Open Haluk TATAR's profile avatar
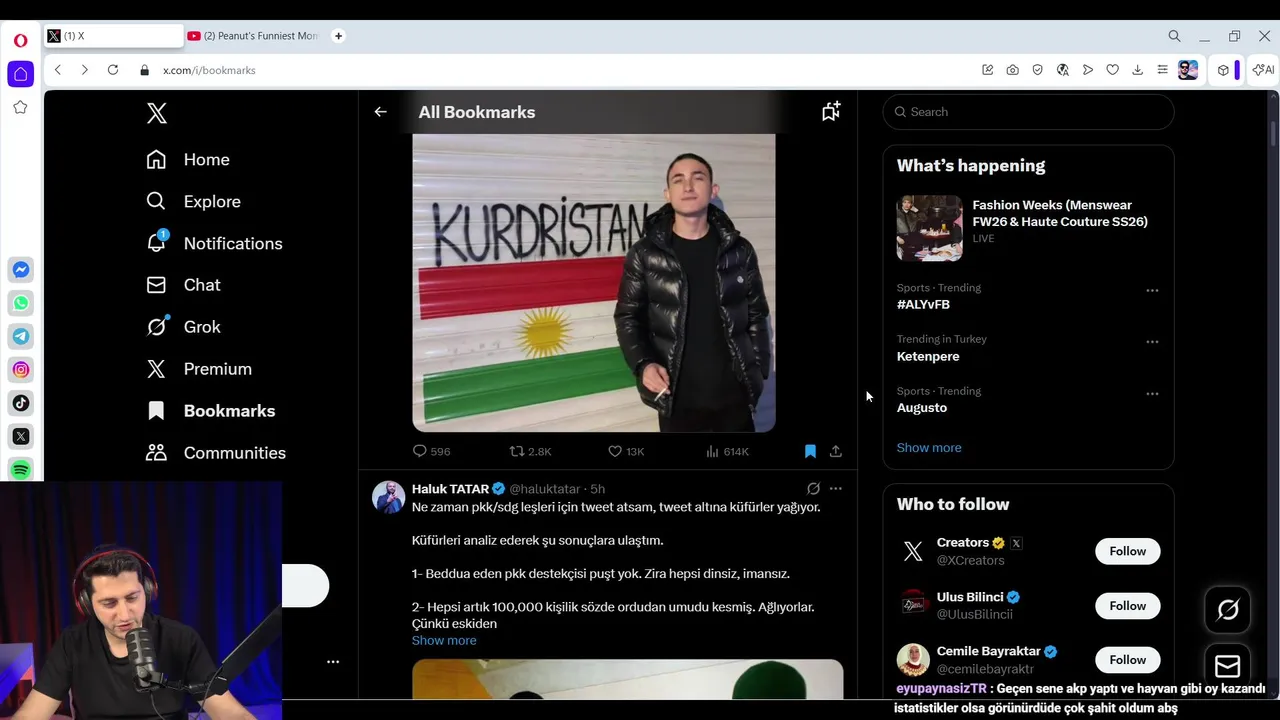1280x720 pixels. pos(388,497)
